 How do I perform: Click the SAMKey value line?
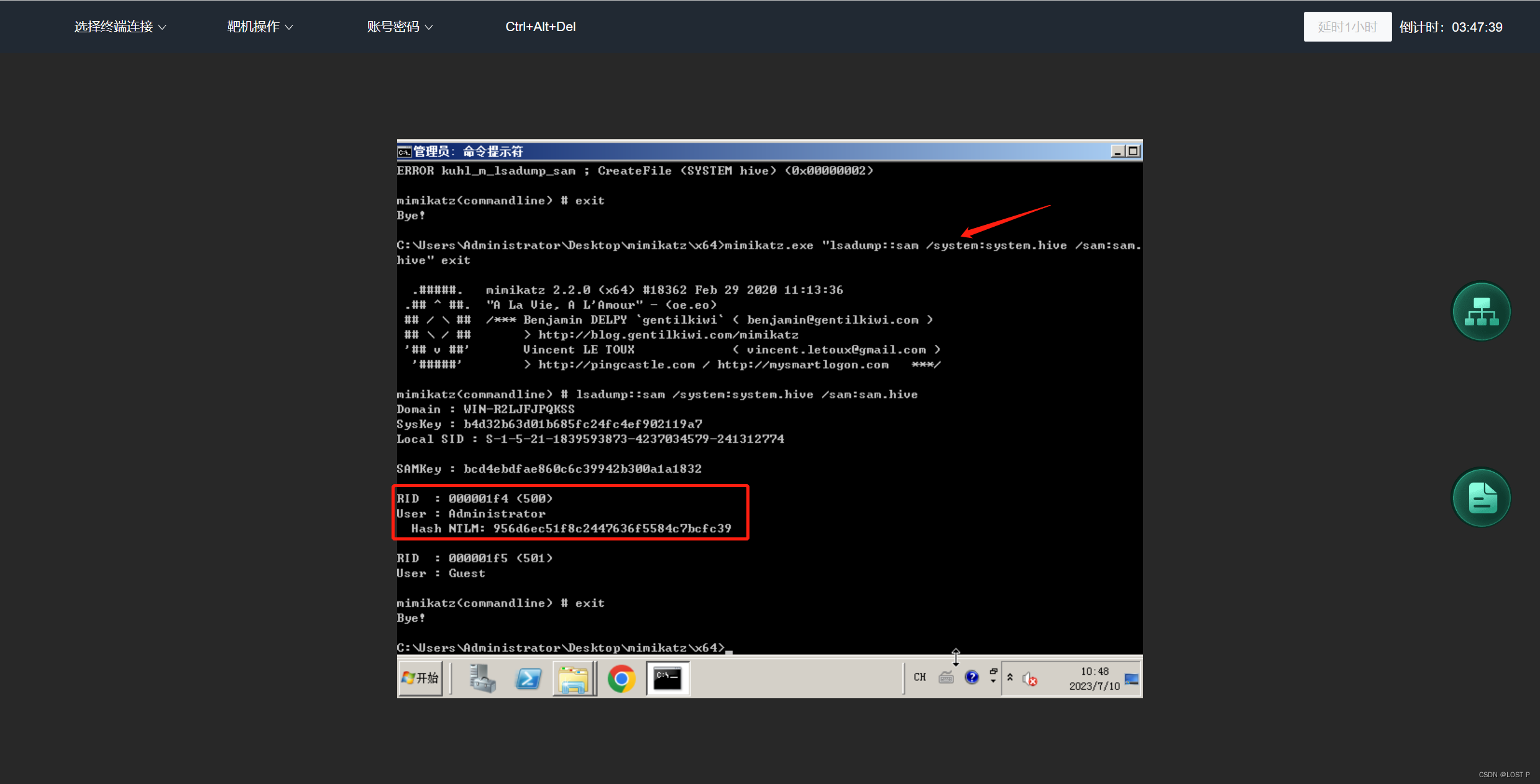click(549, 468)
